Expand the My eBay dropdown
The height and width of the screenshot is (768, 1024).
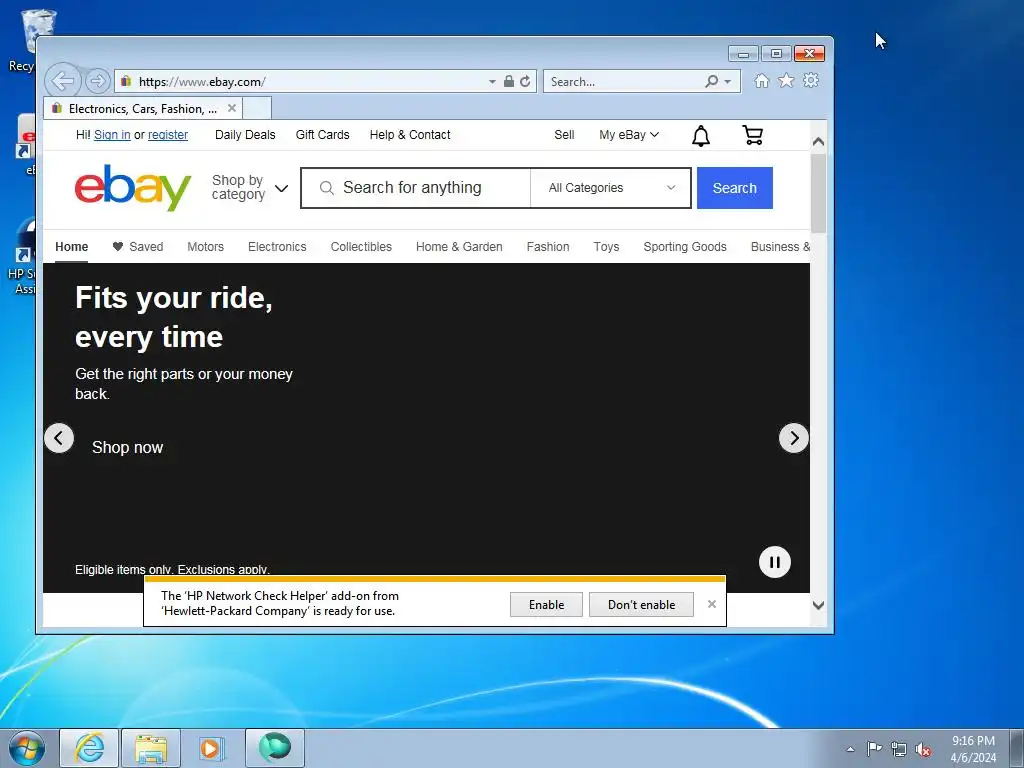pos(629,135)
